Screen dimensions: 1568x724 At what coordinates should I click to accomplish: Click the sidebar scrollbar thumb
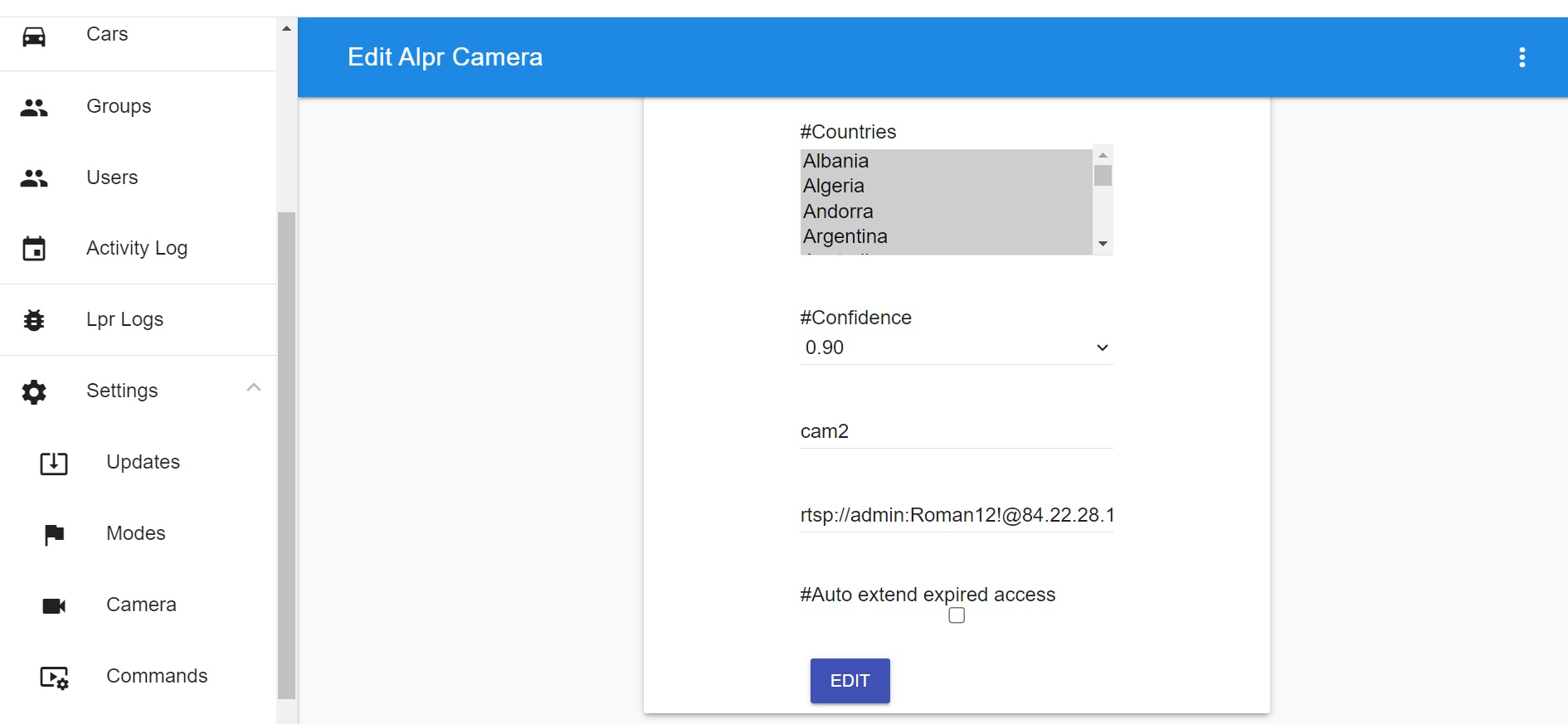click(286, 455)
